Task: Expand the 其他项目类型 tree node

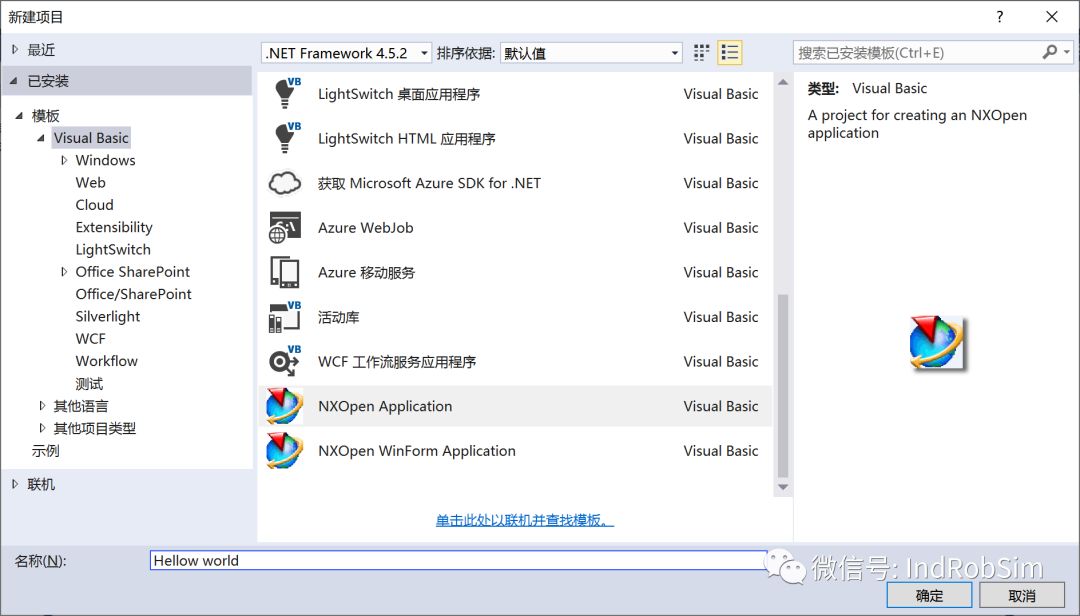Action: click(x=42, y=428)
